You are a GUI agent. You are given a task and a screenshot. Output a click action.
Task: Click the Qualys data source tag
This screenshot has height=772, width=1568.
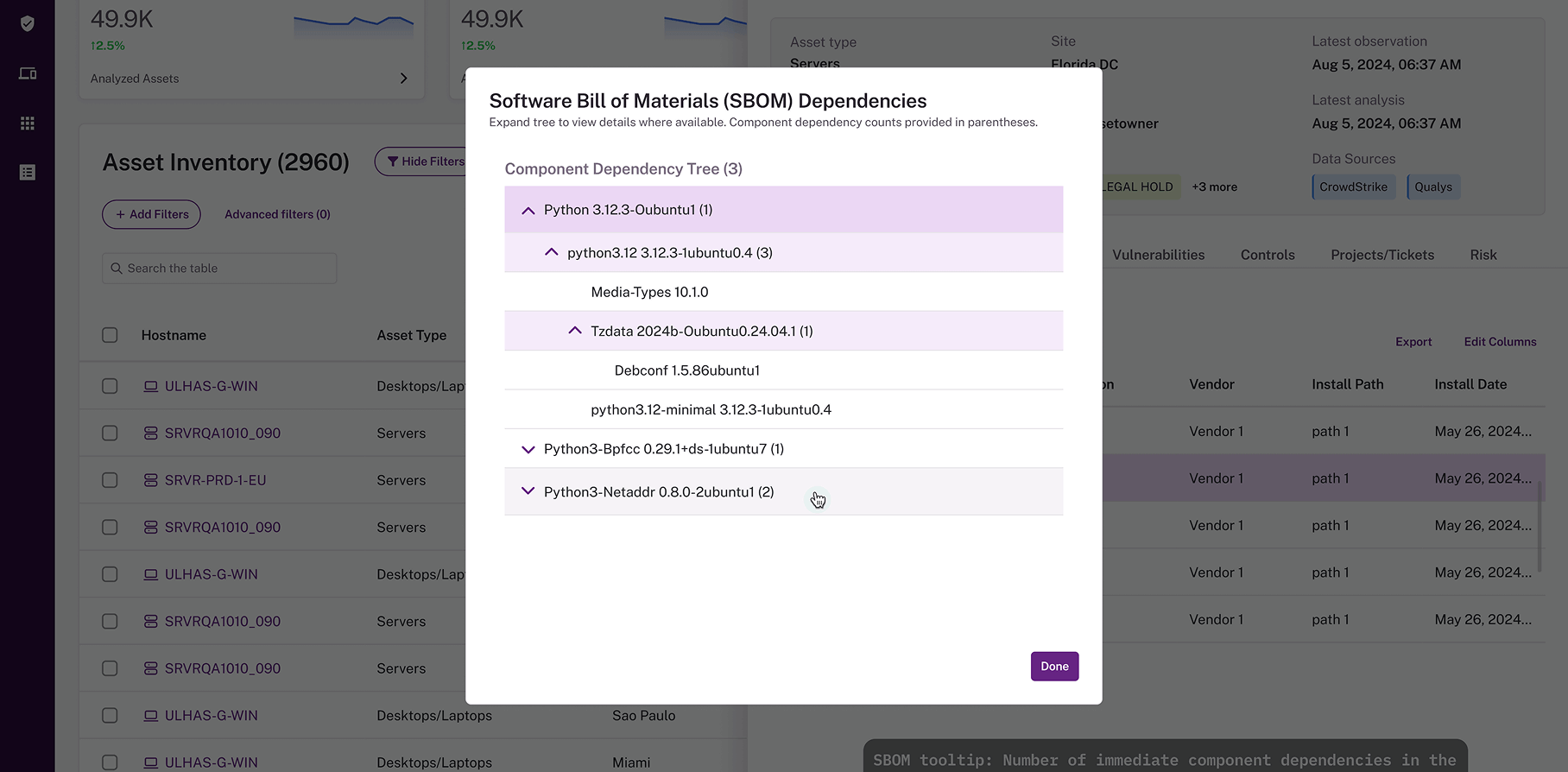[x=1432, y=187]
